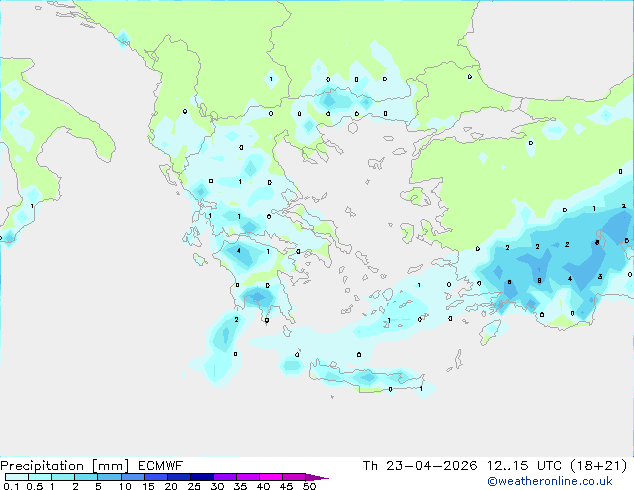Viewport: 634px width, 490px height.
Task: Click the arrow tip beyond 50 mm
Action: click(317, 477)
